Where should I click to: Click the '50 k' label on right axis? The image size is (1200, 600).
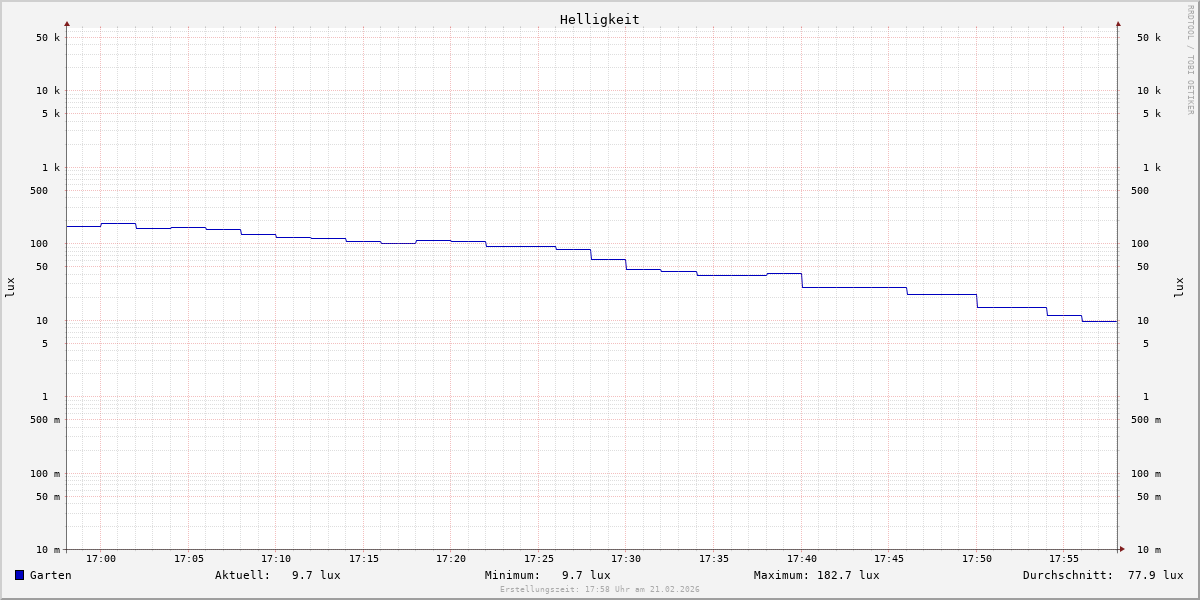[x=1149, y=37]
